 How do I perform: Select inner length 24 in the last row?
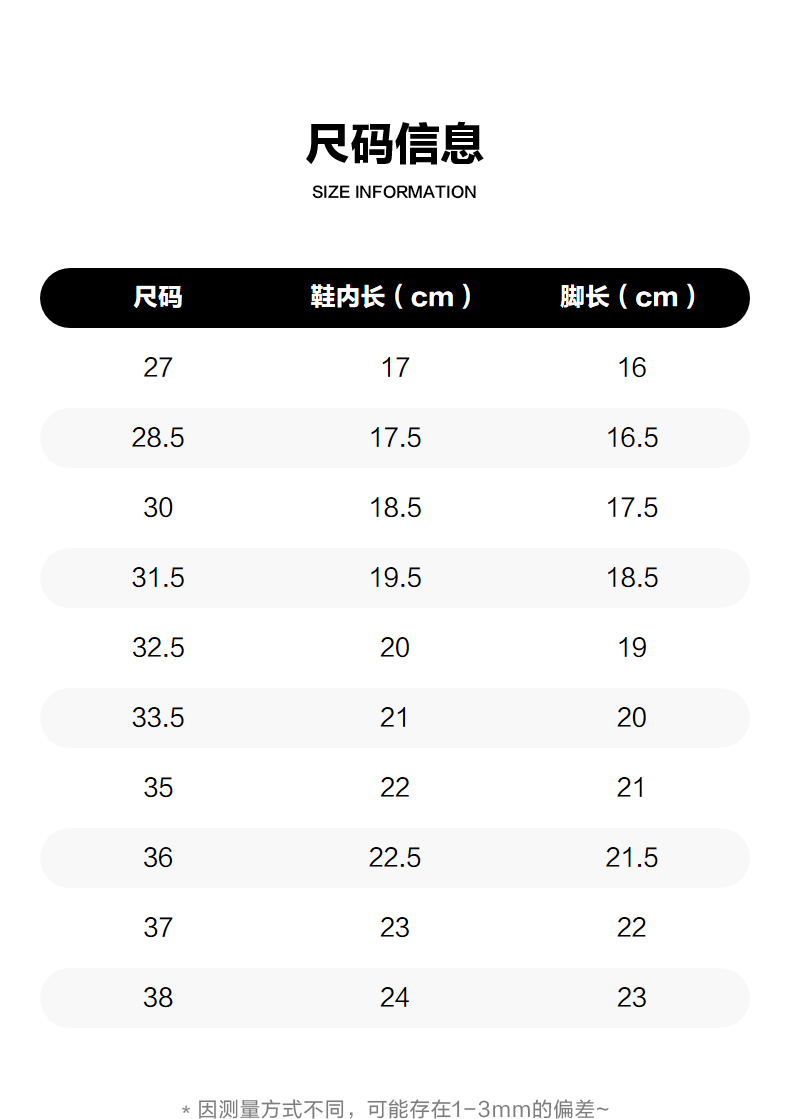[395, 998]
